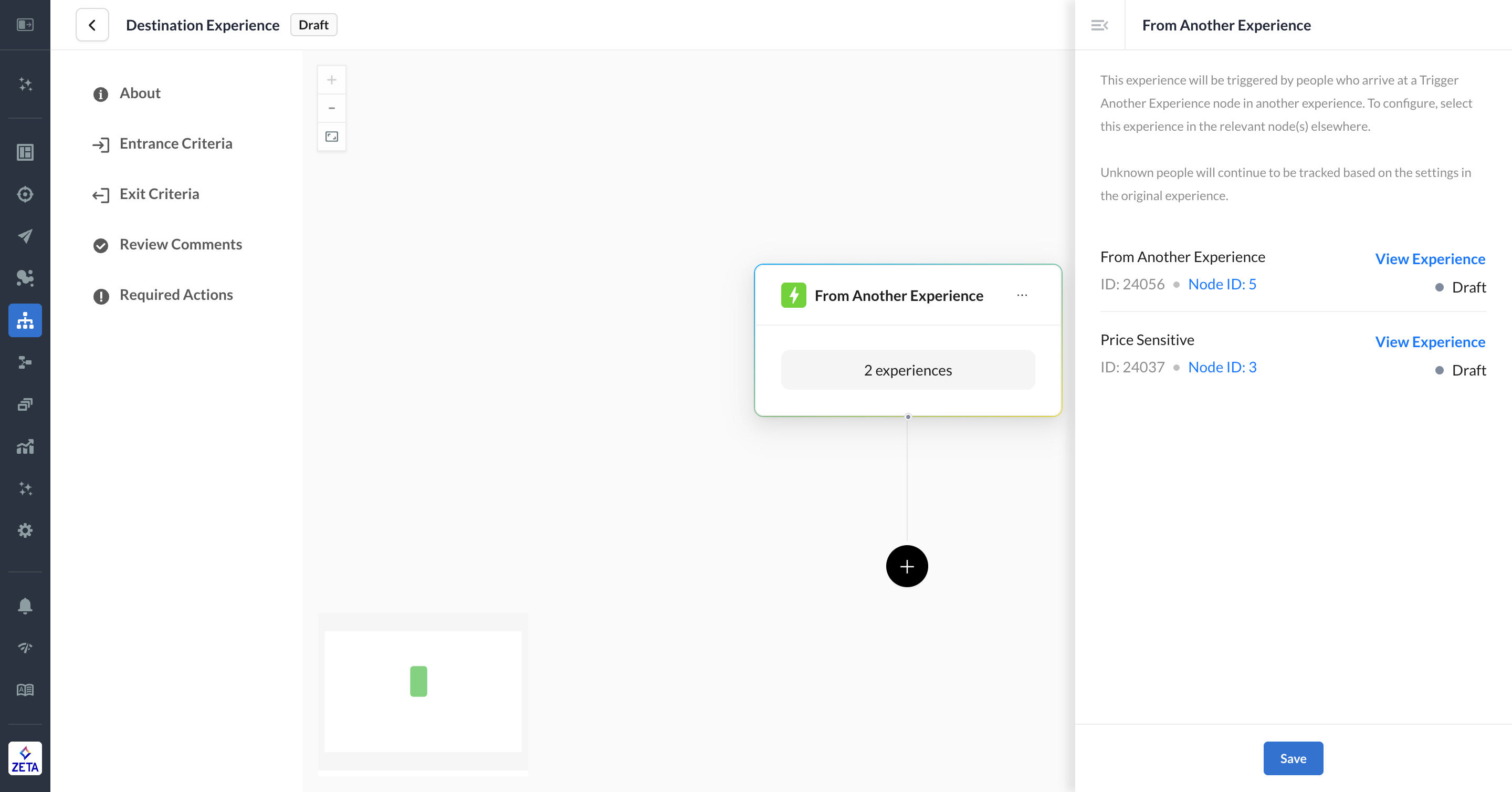Open the About section
This screenshot has width=1512, height=792.
tap(140, 93)
